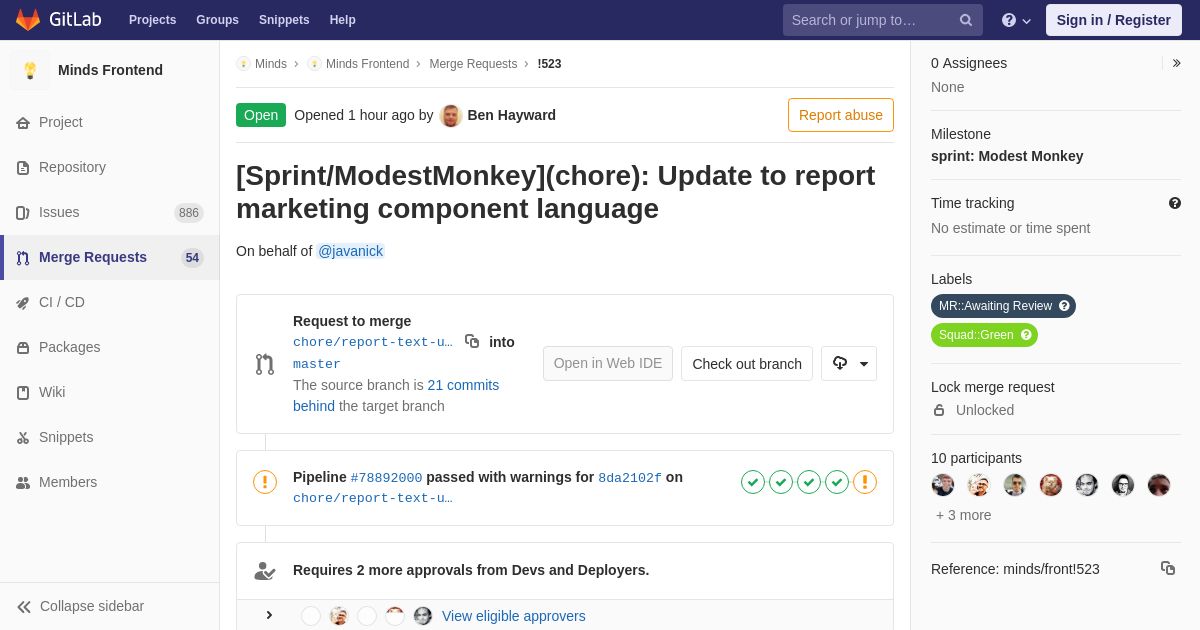This screenshot has width=1200, height=630.
Task: Open the 21 commits behind link
Action: click(463, 385)
